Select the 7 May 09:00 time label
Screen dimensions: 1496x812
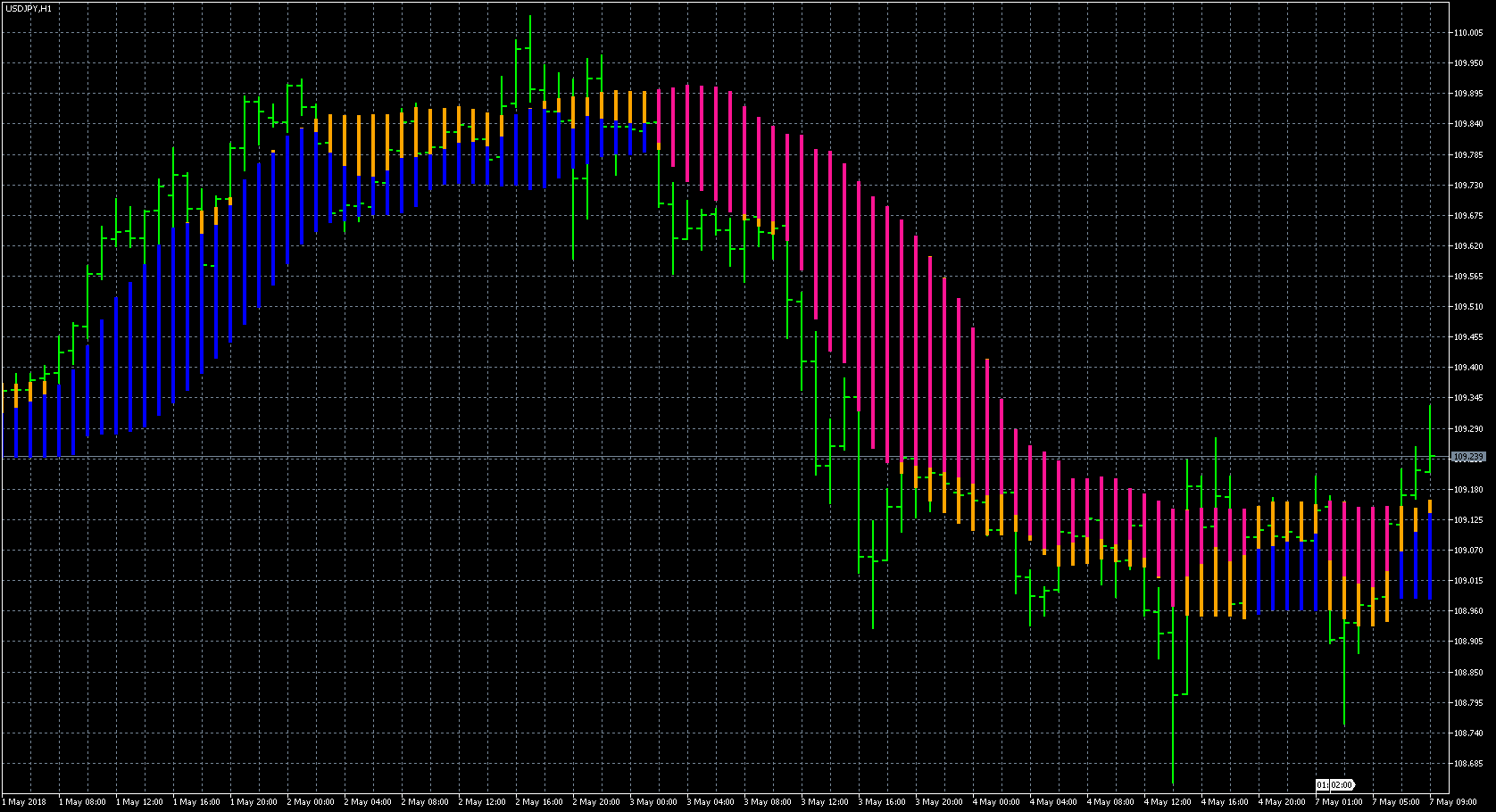[x=1454, y=802]
